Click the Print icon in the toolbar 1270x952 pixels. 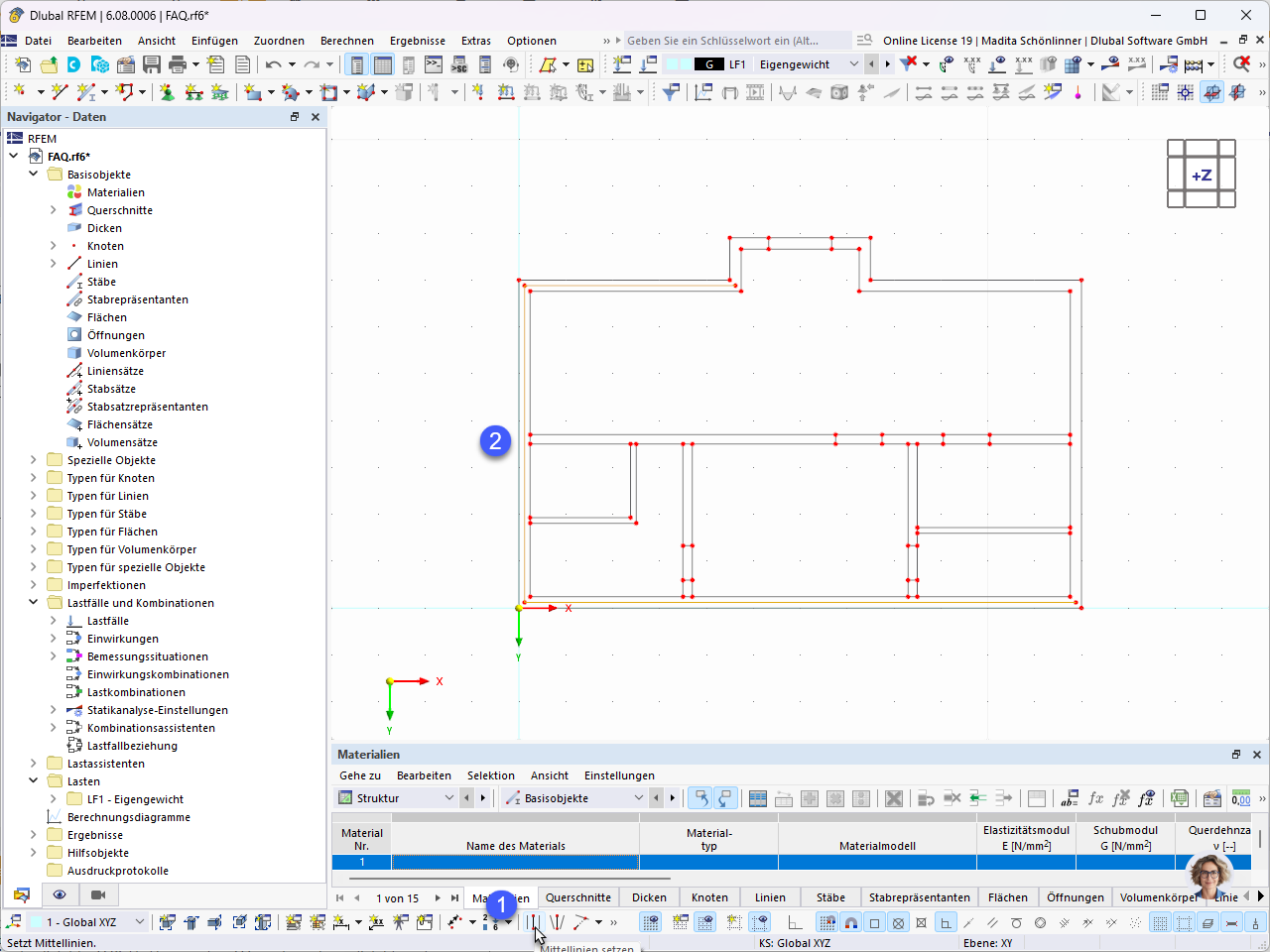pos(178,64)
